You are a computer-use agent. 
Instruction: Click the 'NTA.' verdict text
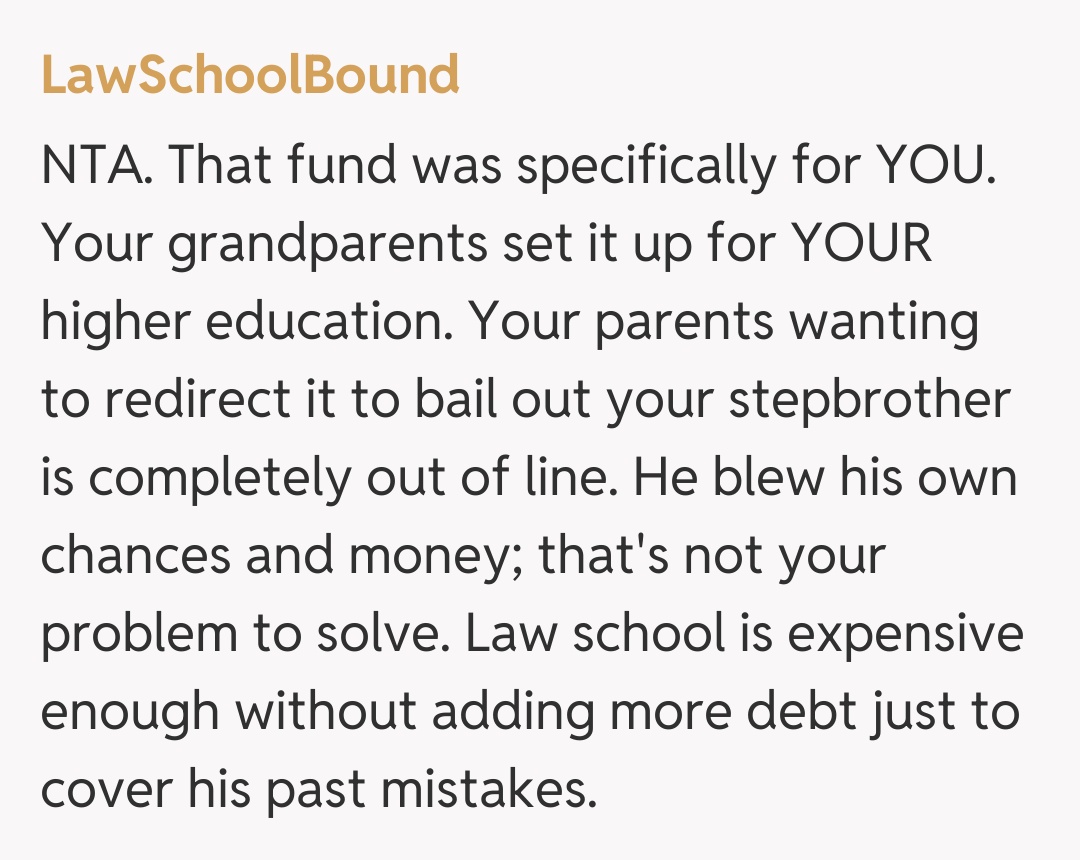pos(97,166)
